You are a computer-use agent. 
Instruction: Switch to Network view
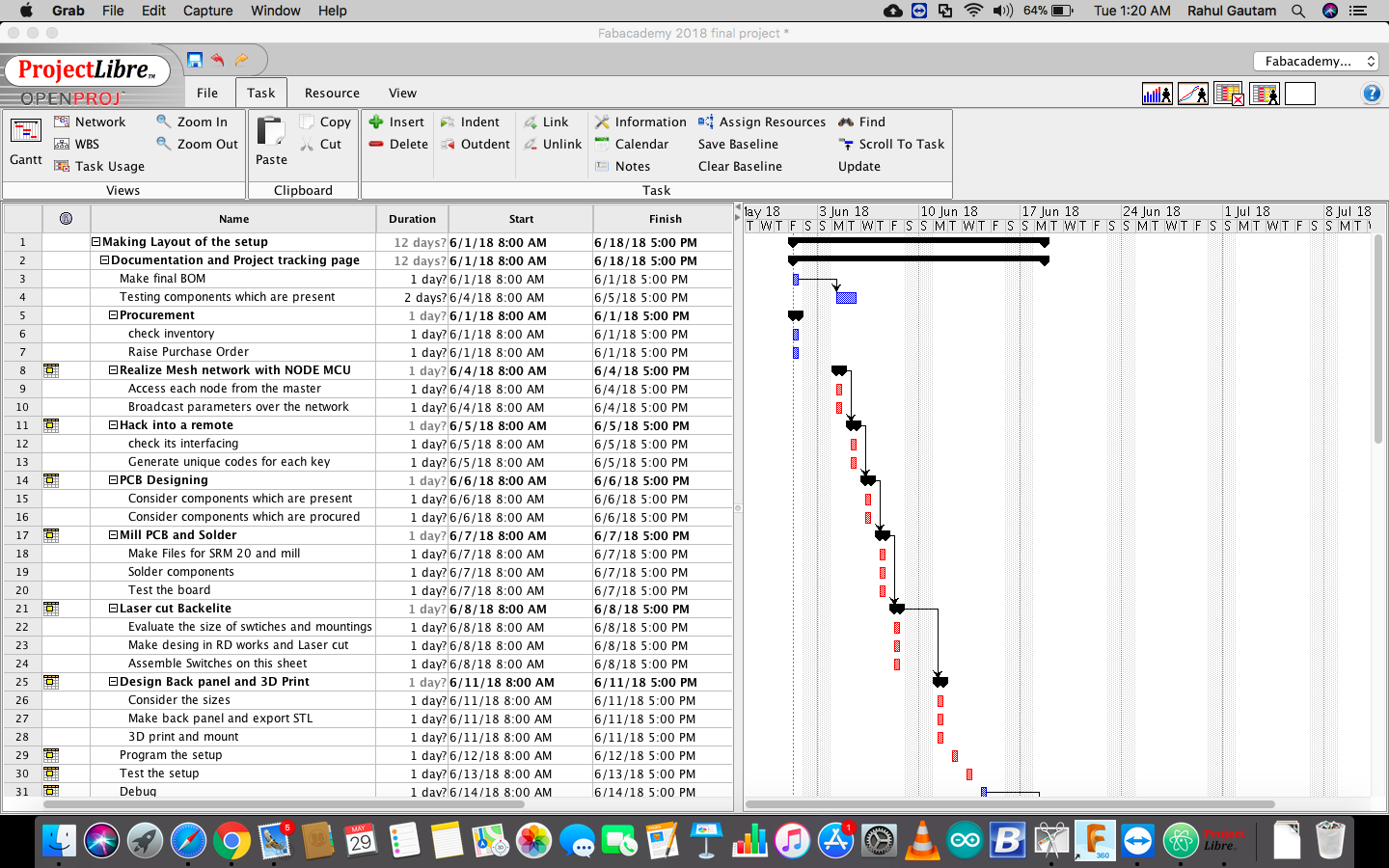pos(90,122)
